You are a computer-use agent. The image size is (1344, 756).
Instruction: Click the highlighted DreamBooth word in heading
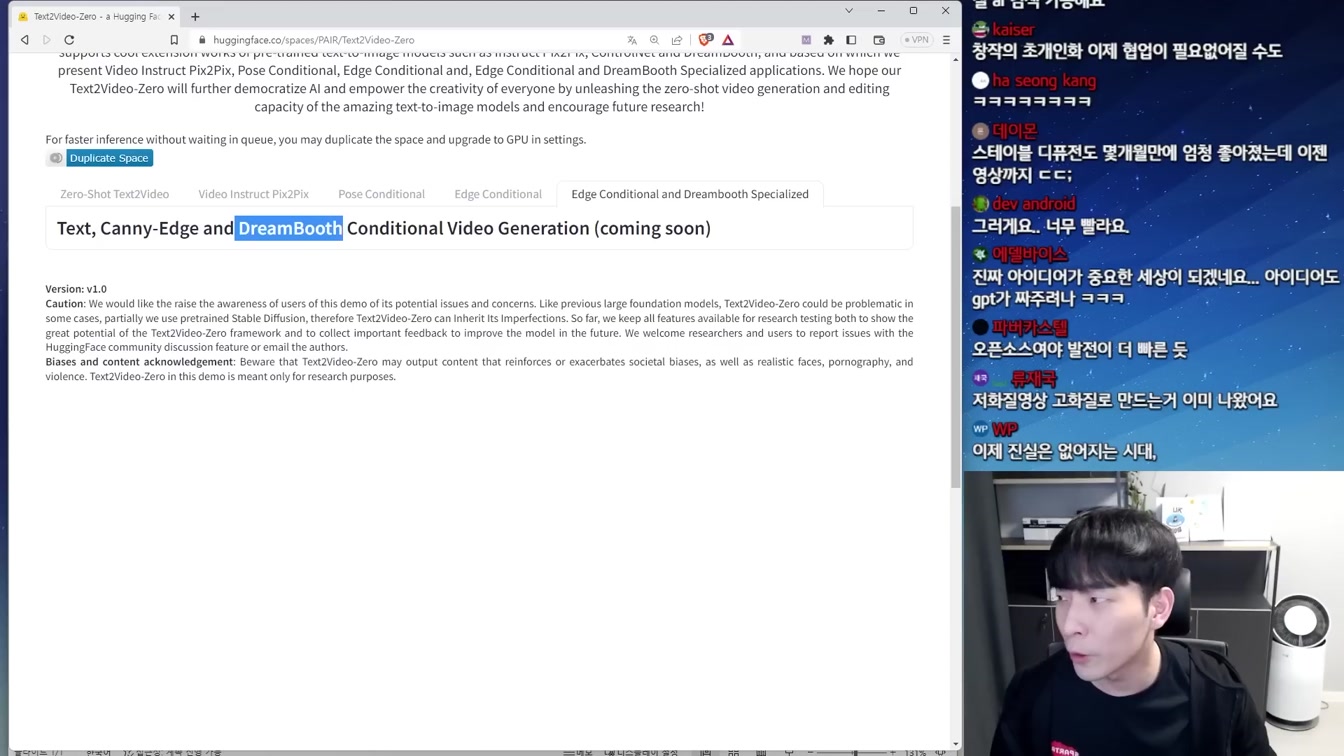pyautogui.click(x=289, y=228)
